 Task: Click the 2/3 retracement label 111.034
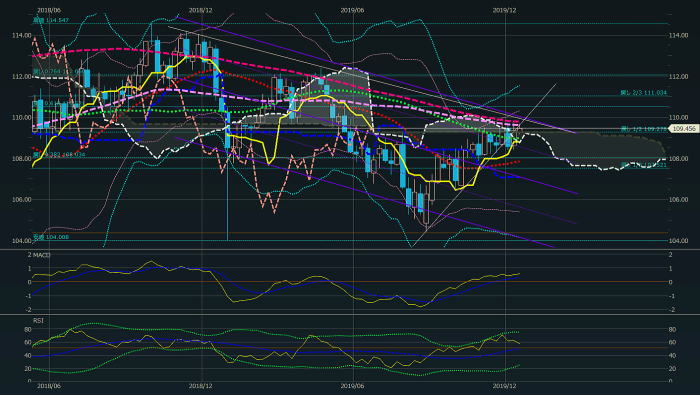643,93
